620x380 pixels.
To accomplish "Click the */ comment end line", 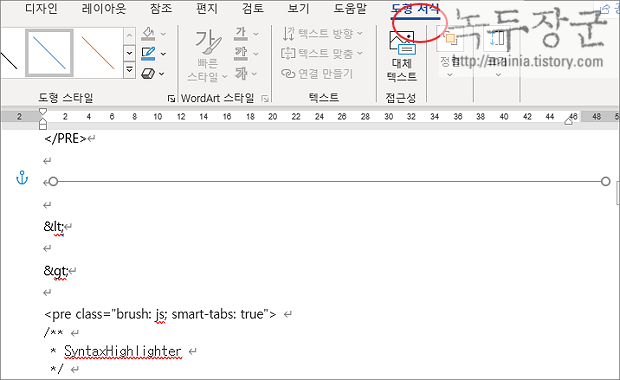I will click(x=56, y=369).
